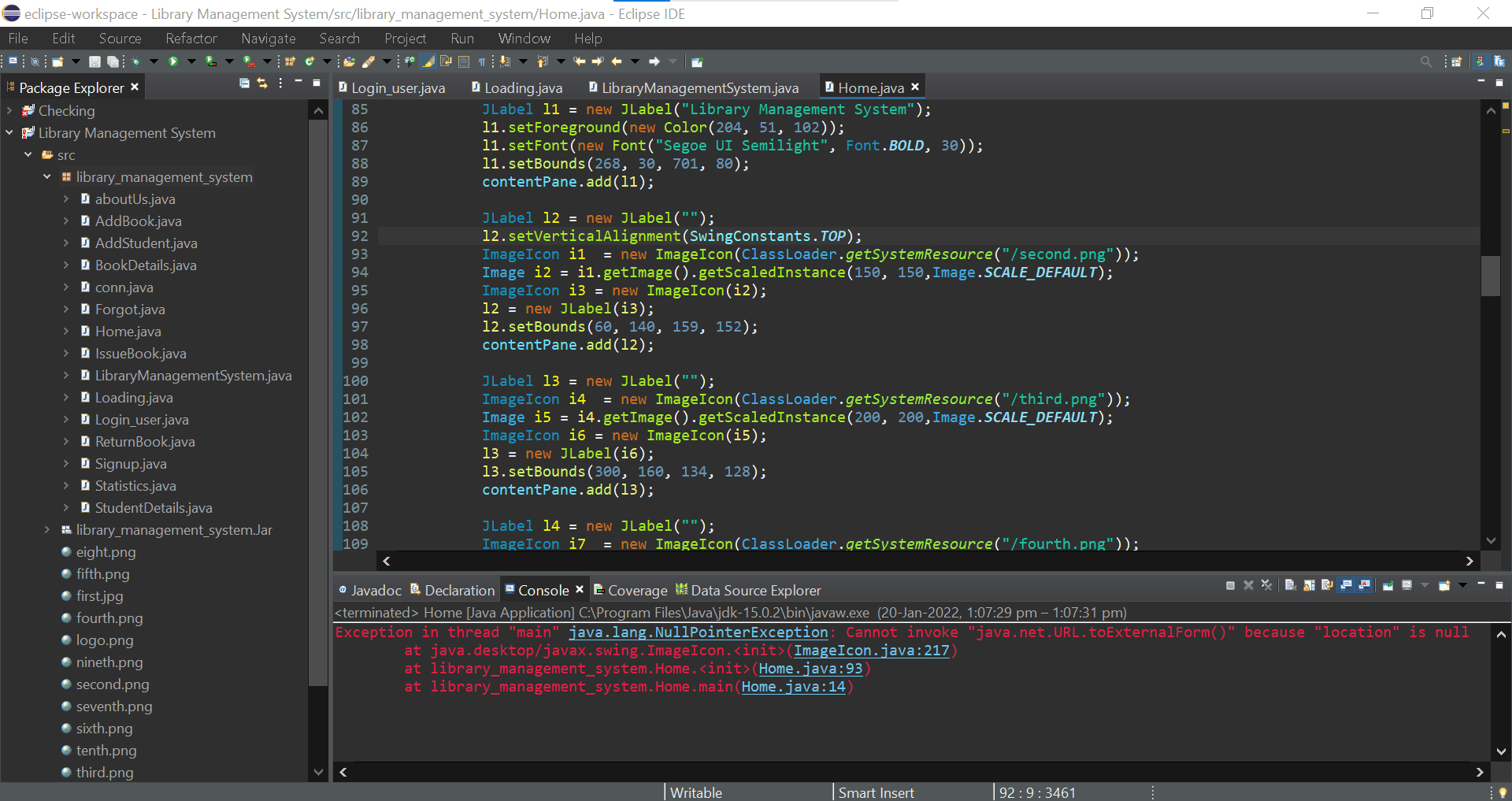Open the Refactor menu
This screenshot has width=1512, height=801.
coord(191,38)
